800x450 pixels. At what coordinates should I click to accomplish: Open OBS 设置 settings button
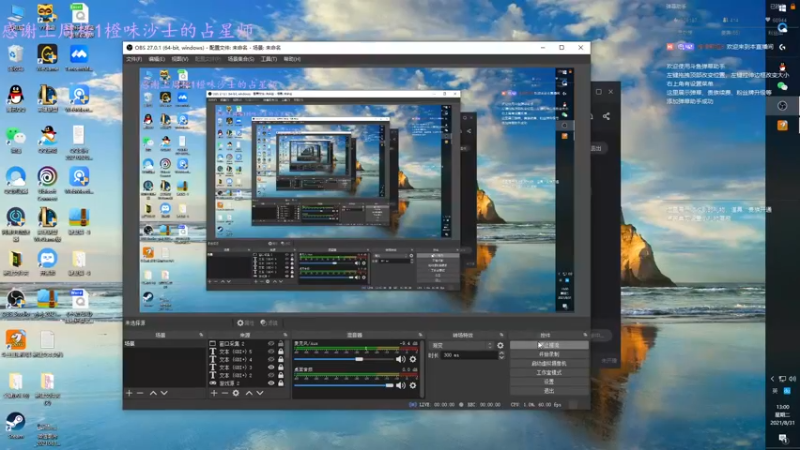[x=548, y=382]
